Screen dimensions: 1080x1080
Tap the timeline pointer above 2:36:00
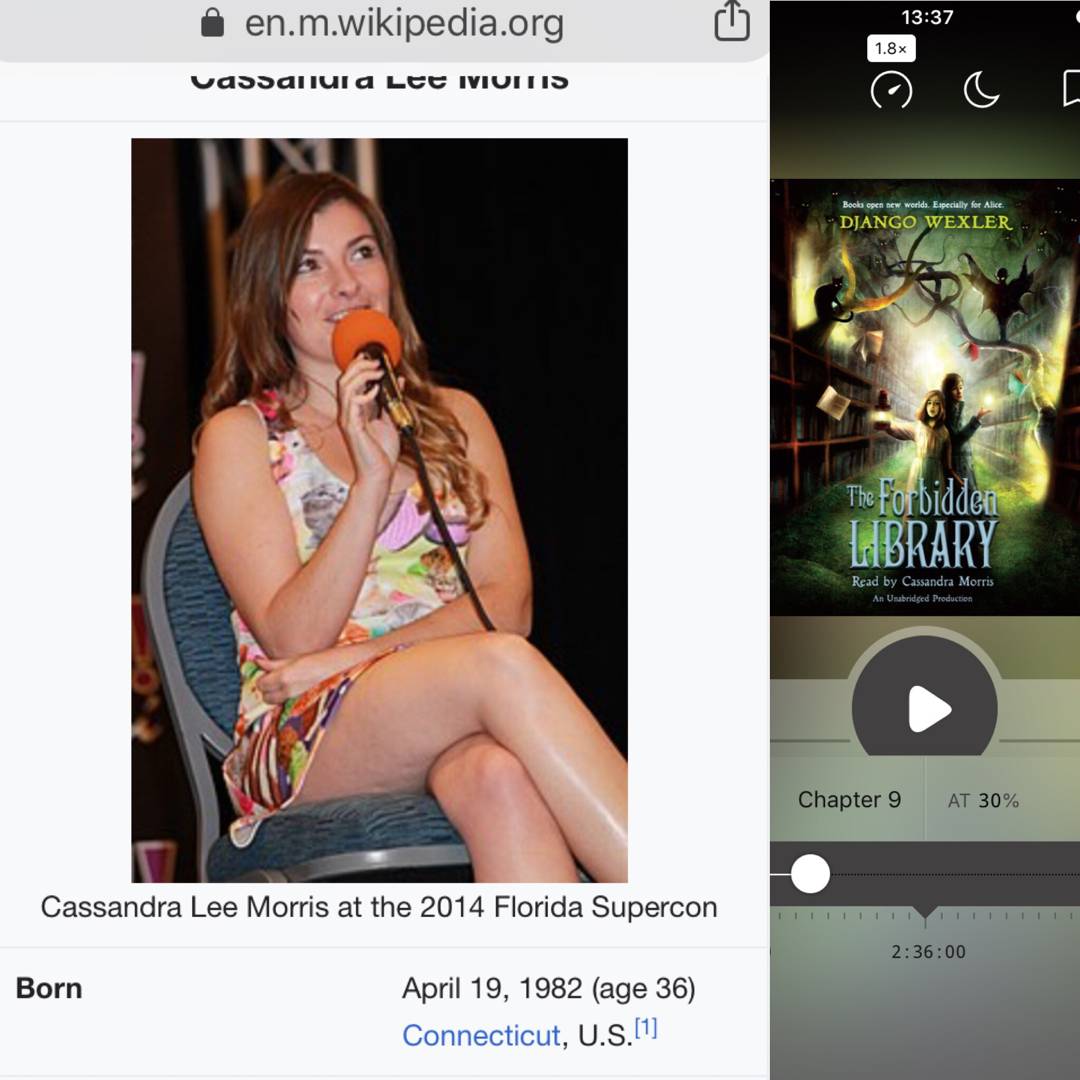(x=925, y=913)
